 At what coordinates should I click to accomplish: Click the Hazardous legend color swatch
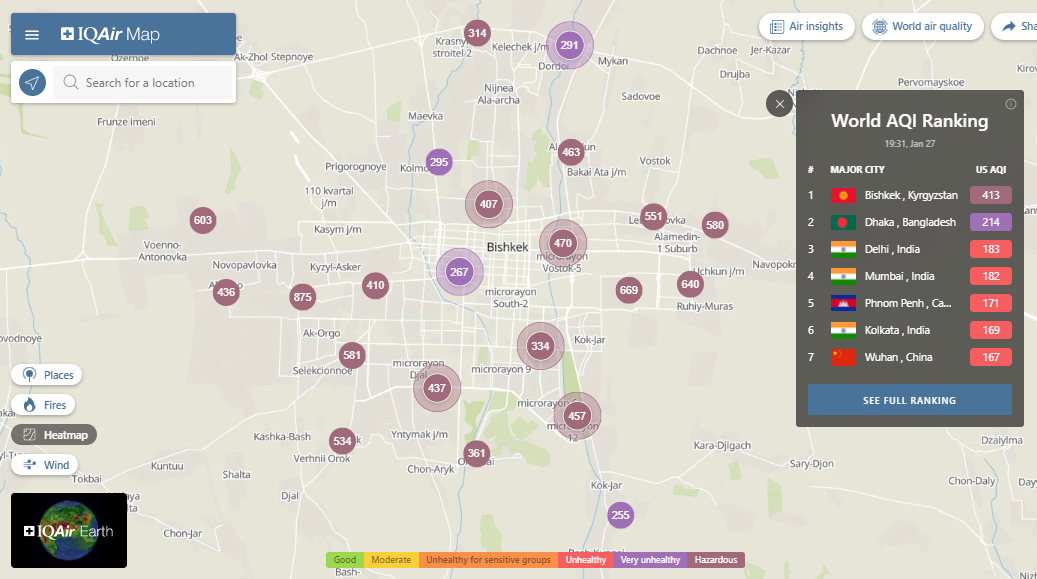click(716, 560)
